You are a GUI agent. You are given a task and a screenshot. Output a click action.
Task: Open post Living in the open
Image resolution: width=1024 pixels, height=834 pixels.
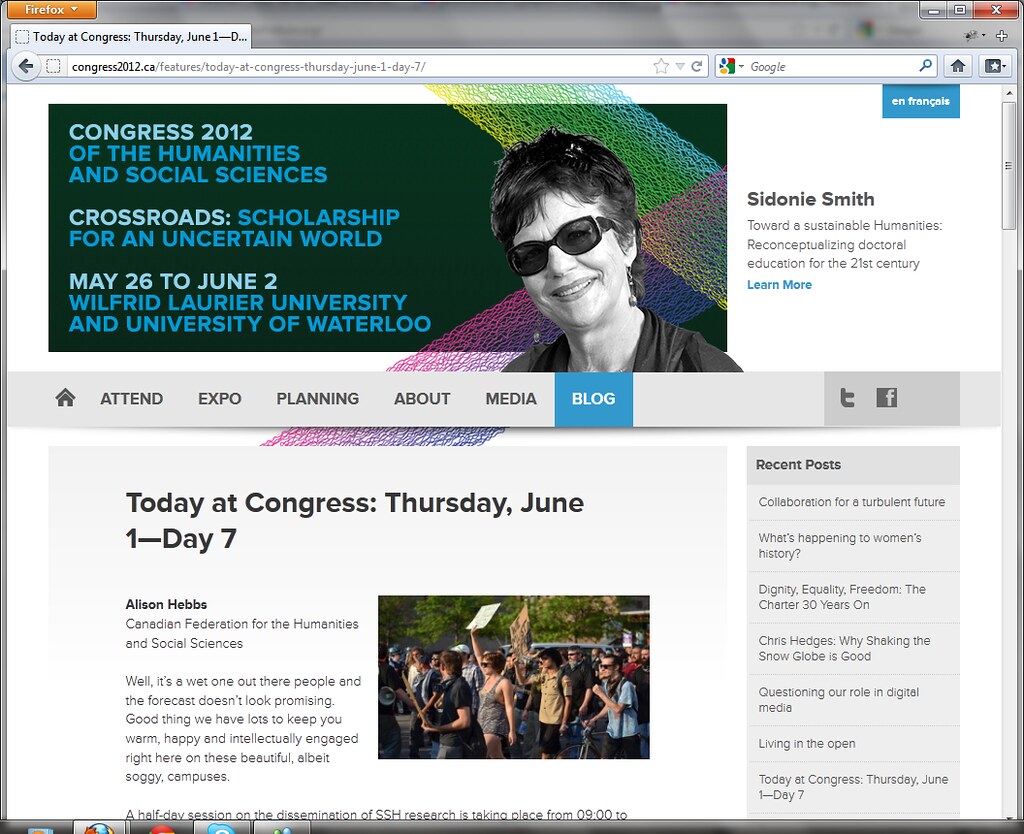807,744
